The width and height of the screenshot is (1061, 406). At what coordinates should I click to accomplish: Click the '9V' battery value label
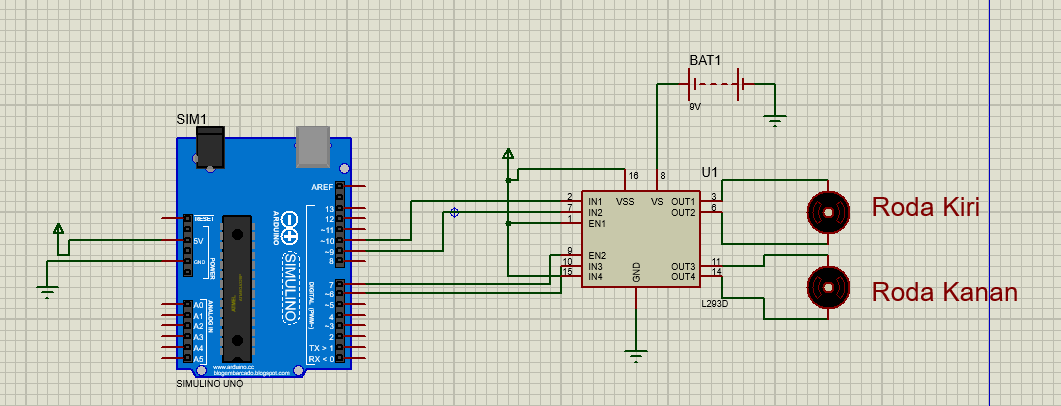[694, 106]
